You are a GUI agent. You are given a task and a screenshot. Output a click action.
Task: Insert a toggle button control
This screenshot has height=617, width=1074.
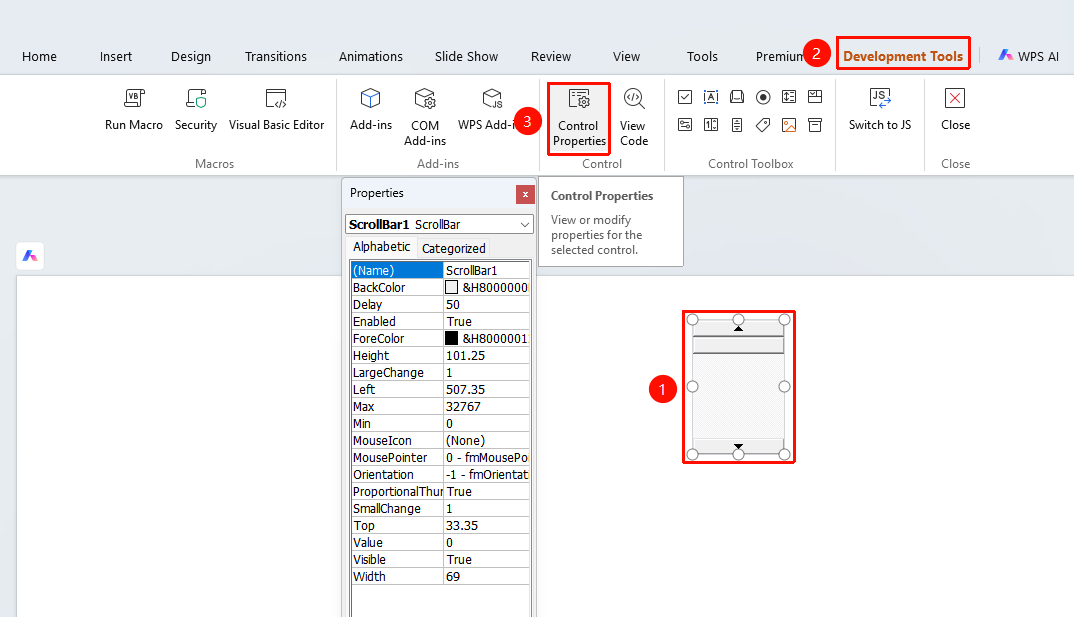[685, 125]
